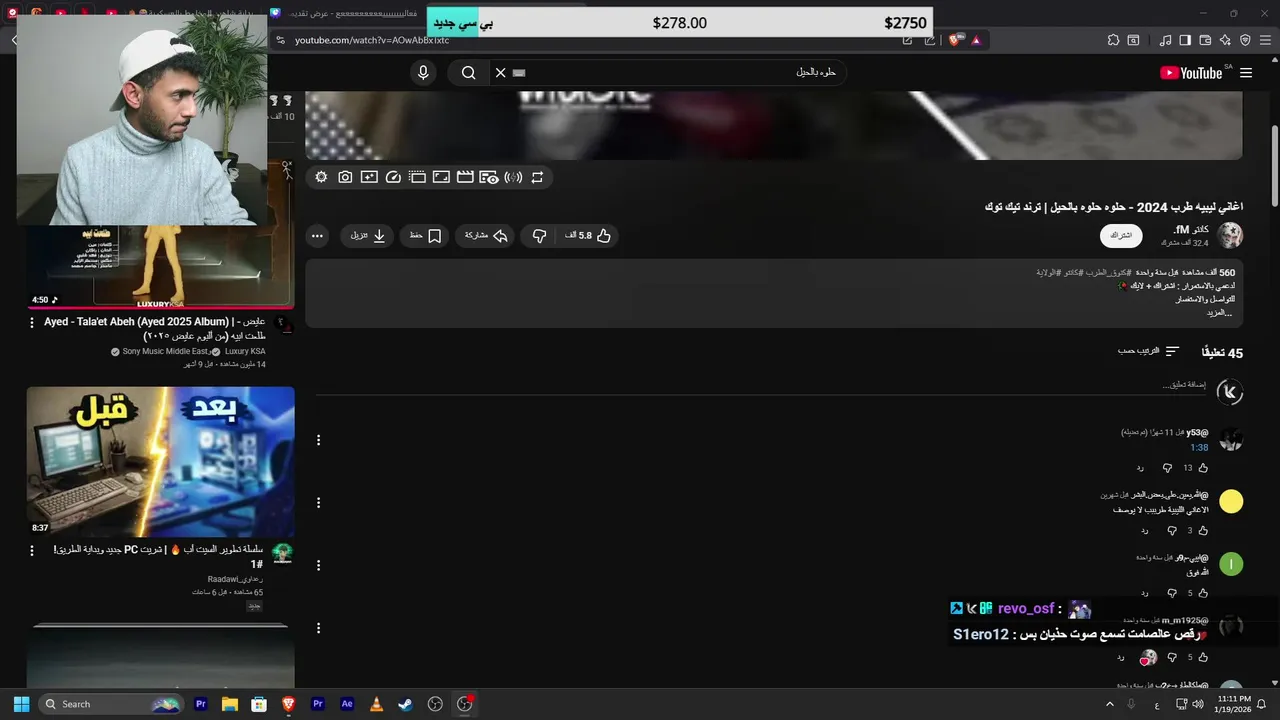
Task: Open the كافتر fM channel avatar
Action: (x=1230, y=236)
